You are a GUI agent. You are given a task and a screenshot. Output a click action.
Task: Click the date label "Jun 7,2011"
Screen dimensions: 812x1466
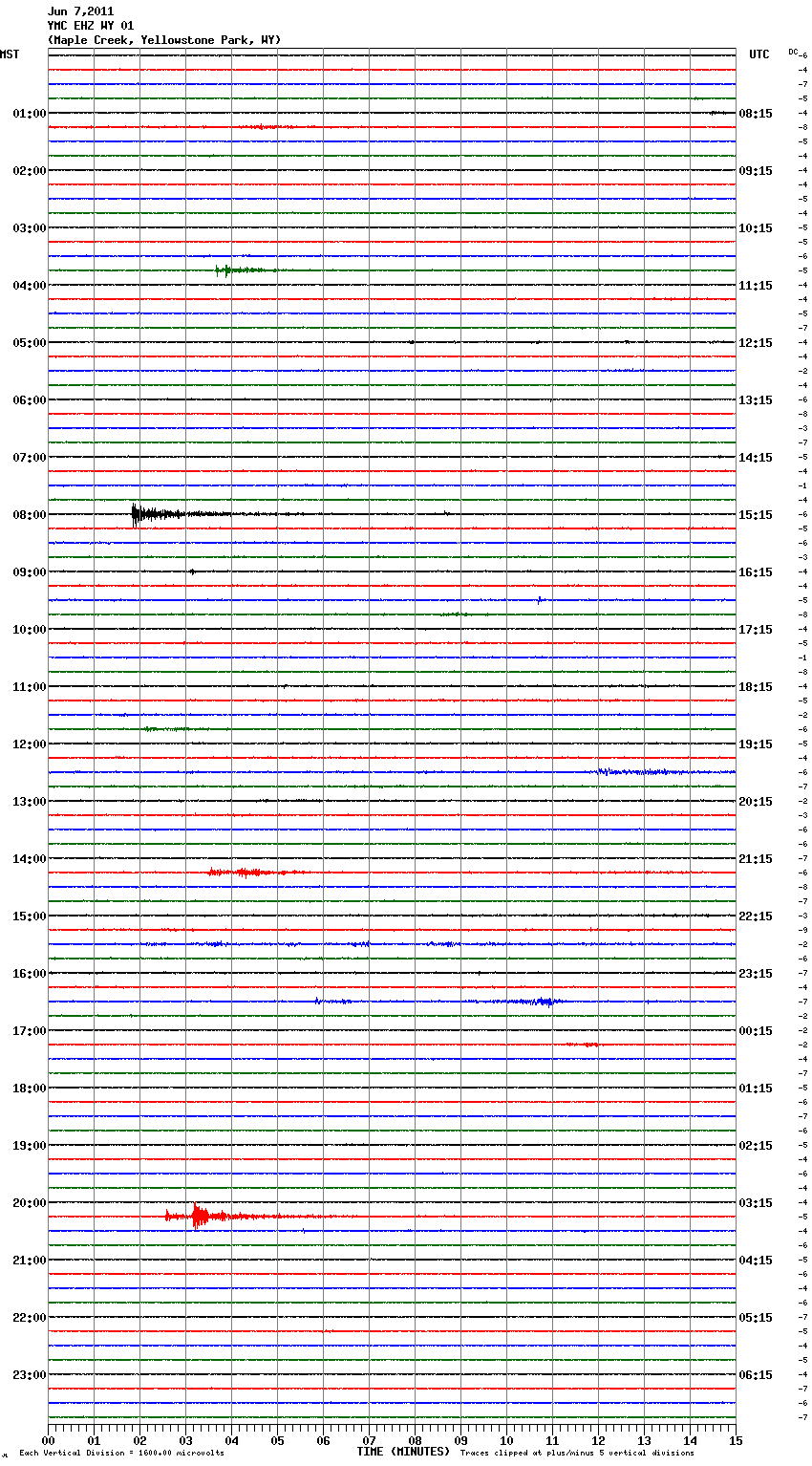pos(80,11)
